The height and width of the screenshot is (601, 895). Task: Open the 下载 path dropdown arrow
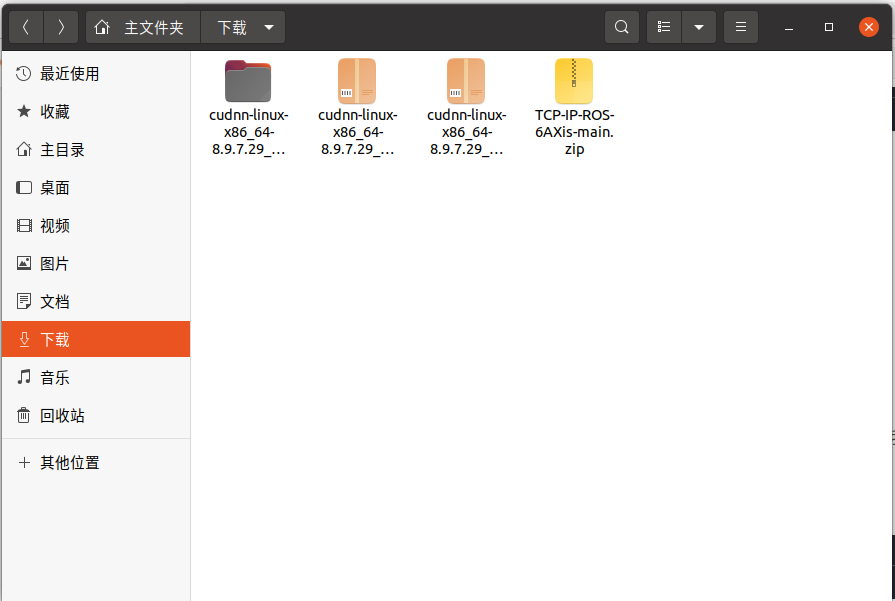(x=268, y=27)
